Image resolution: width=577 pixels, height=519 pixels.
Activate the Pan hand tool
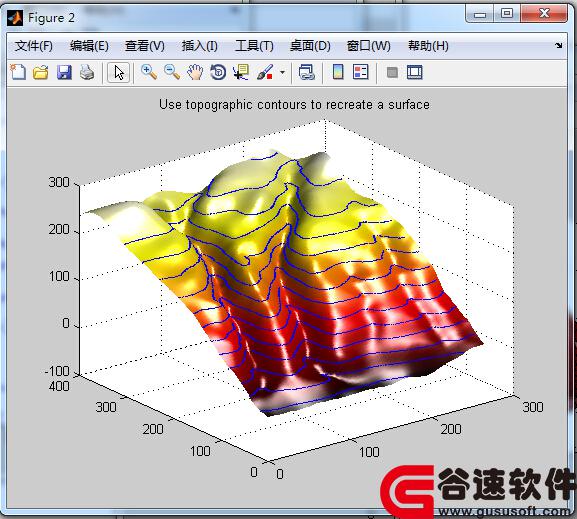(x=195, y=72)
